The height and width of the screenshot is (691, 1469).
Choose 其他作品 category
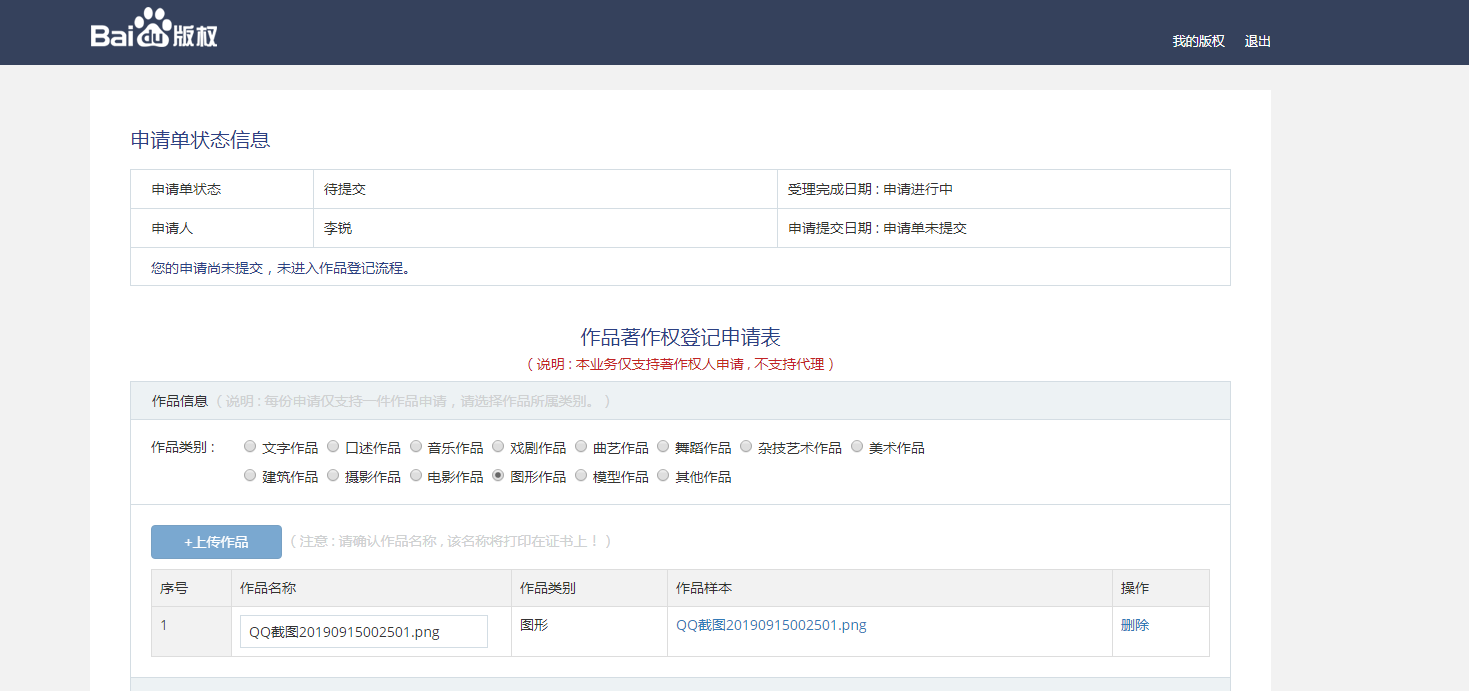[663, 475]
